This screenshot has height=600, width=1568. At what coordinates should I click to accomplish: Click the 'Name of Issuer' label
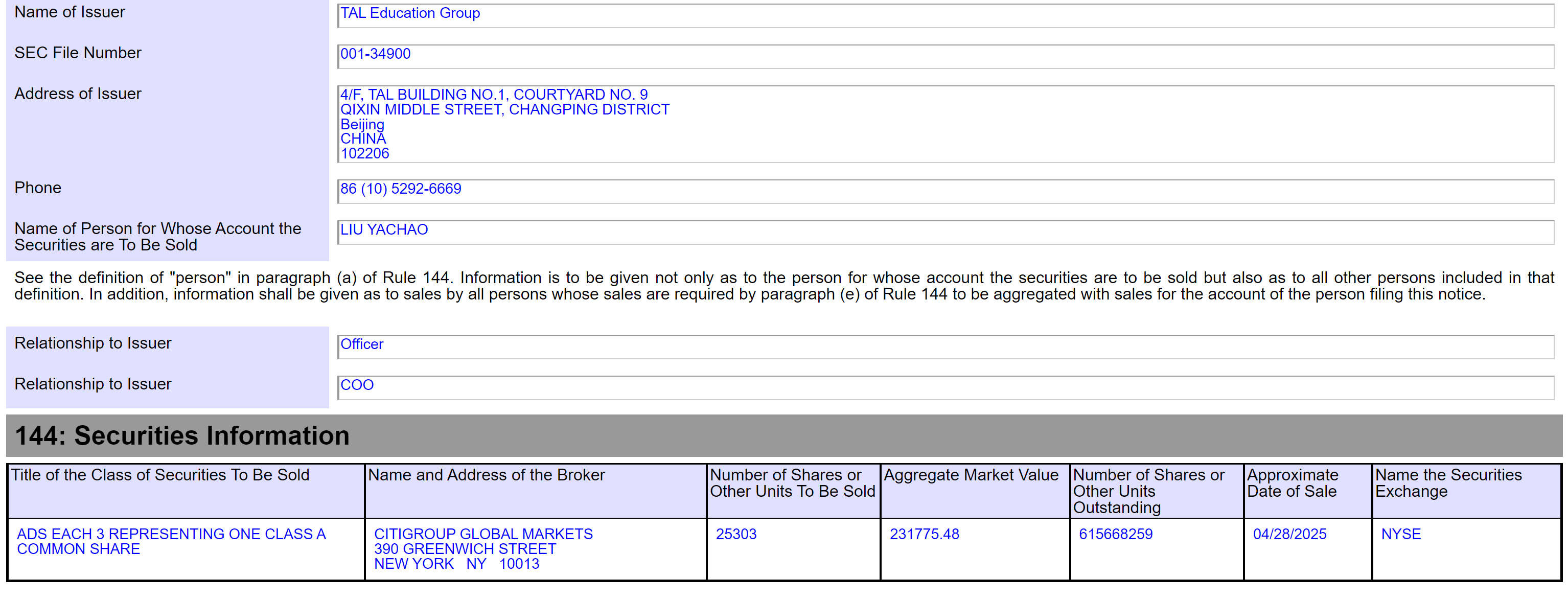coord(70,12)
